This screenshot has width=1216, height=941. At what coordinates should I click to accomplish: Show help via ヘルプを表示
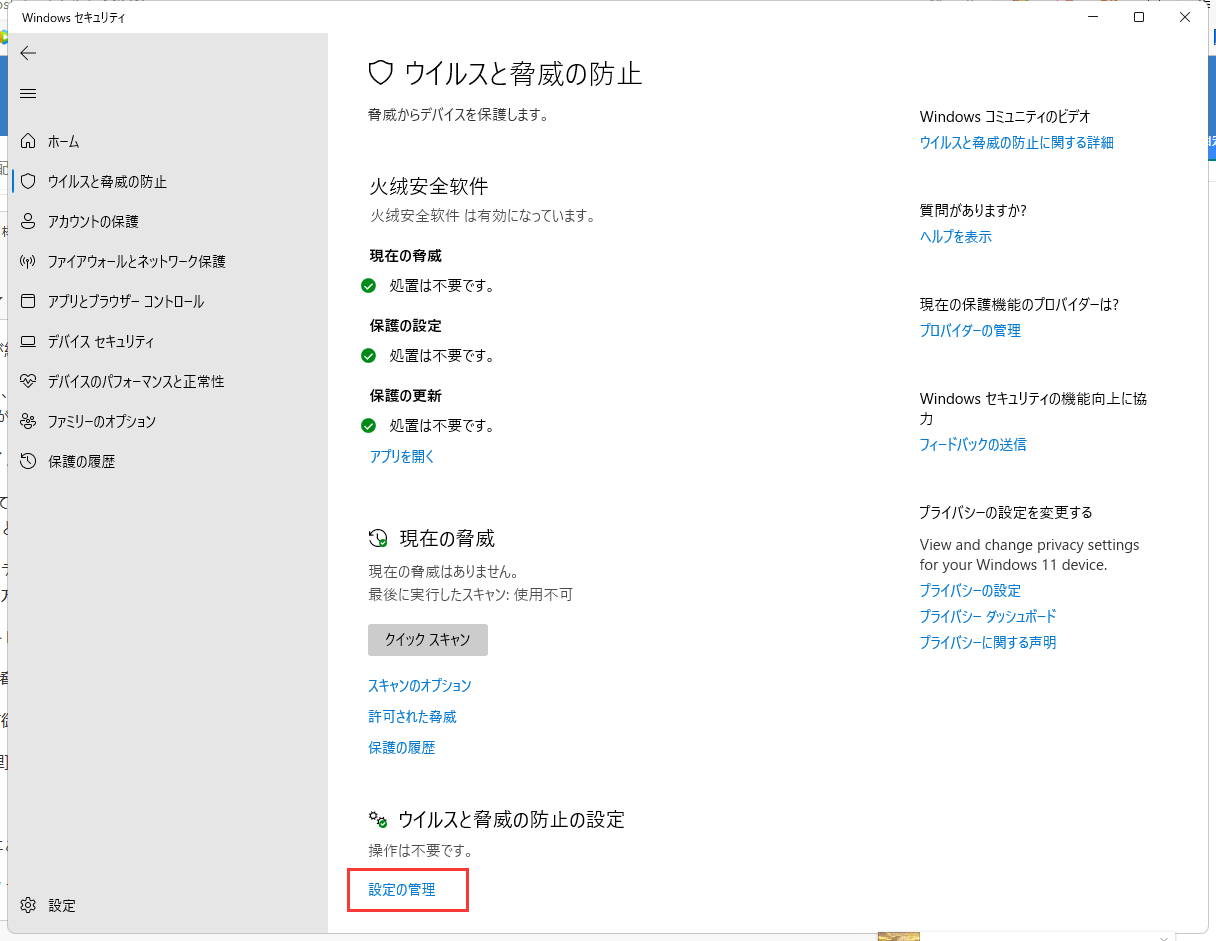pyautogui.click(x=955, y=236)
